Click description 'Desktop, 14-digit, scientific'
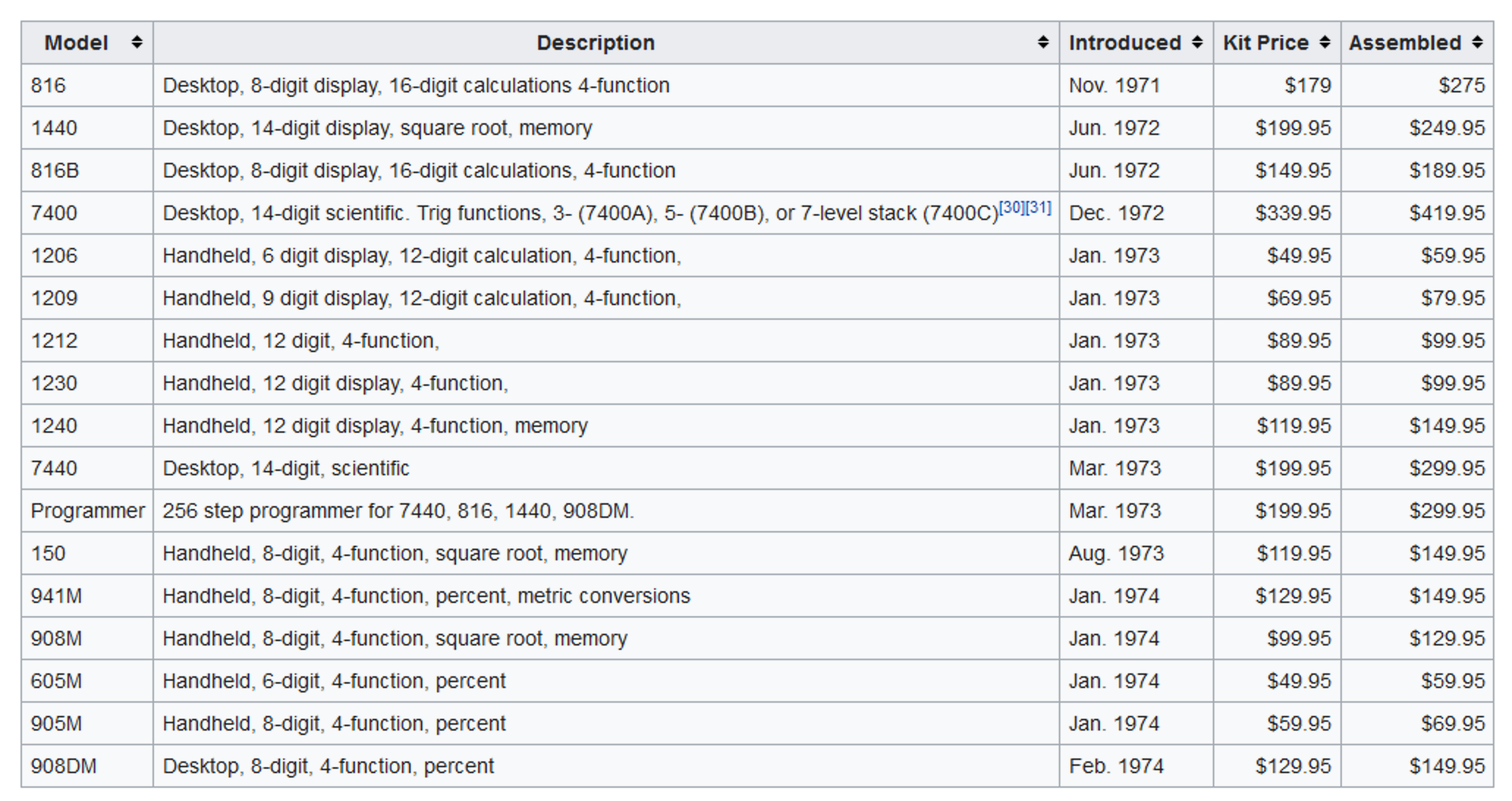1512x801 pixels. pos(286,468)
